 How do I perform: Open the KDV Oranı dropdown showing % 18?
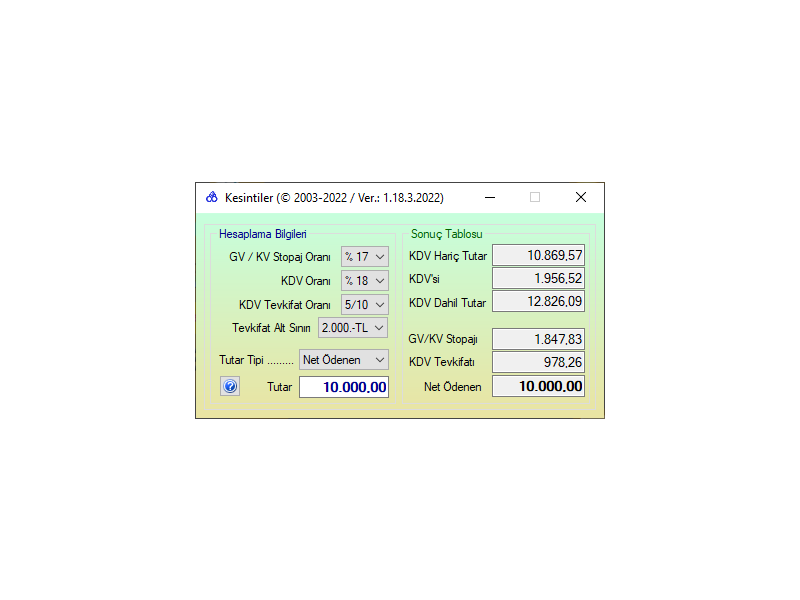pyautogui.click(x=365, y=281)
